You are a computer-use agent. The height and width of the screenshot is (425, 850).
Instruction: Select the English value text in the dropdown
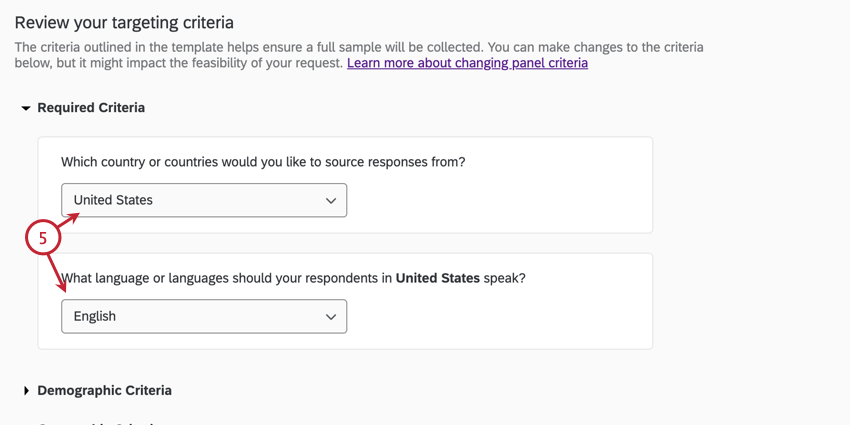(95, 316)
